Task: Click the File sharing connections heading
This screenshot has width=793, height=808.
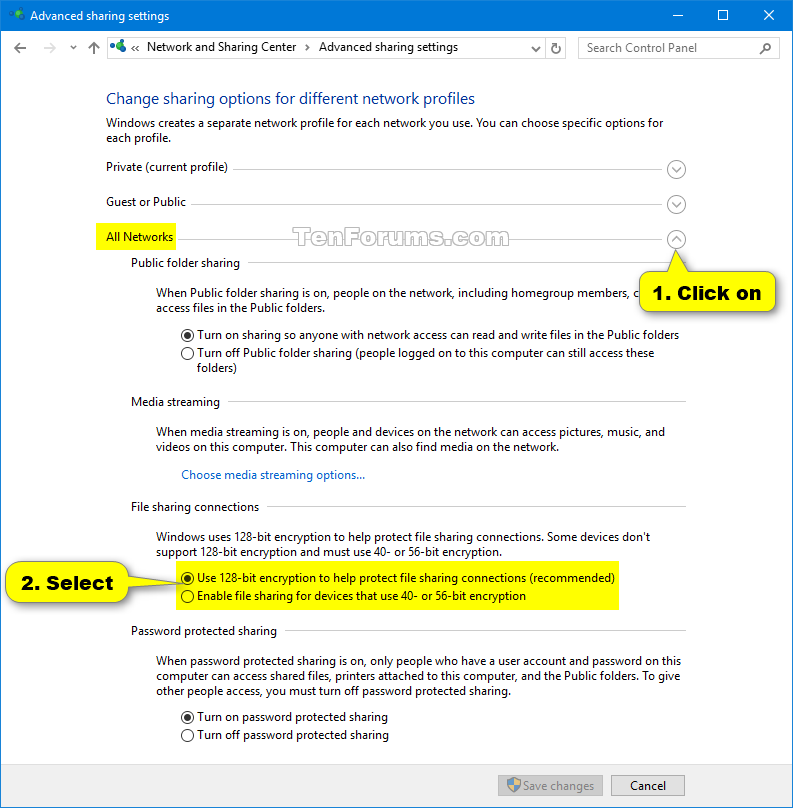Action: pos(195,507)
